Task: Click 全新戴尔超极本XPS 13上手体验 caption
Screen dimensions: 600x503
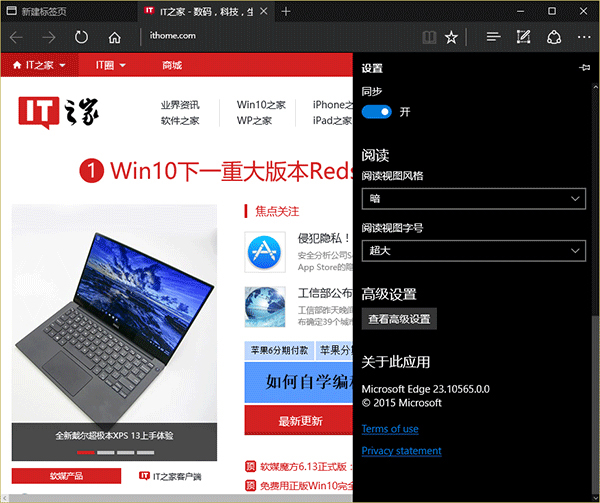Action: 114,436
